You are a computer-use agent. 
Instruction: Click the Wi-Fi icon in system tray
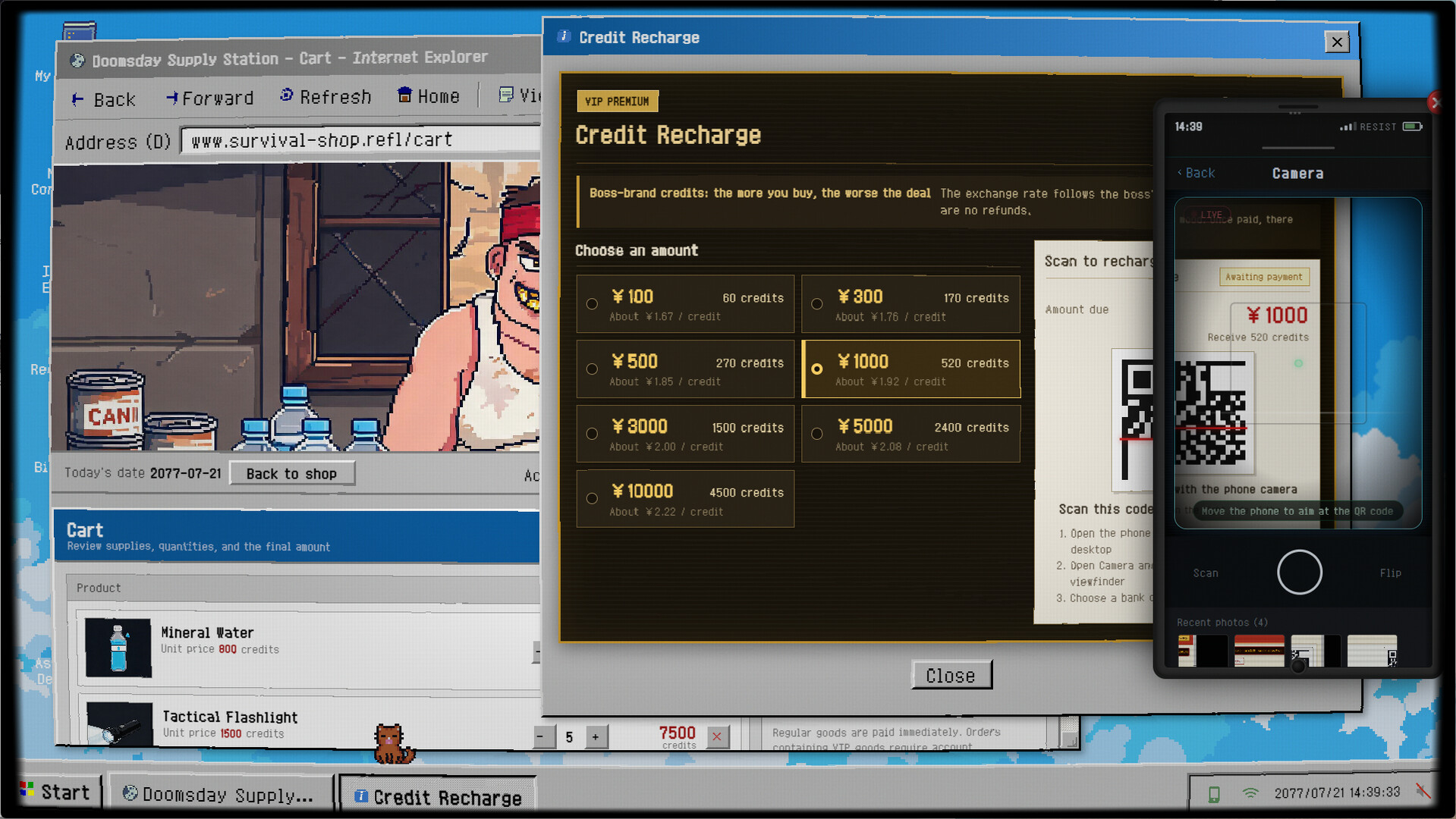click(x=1250, y=793)
